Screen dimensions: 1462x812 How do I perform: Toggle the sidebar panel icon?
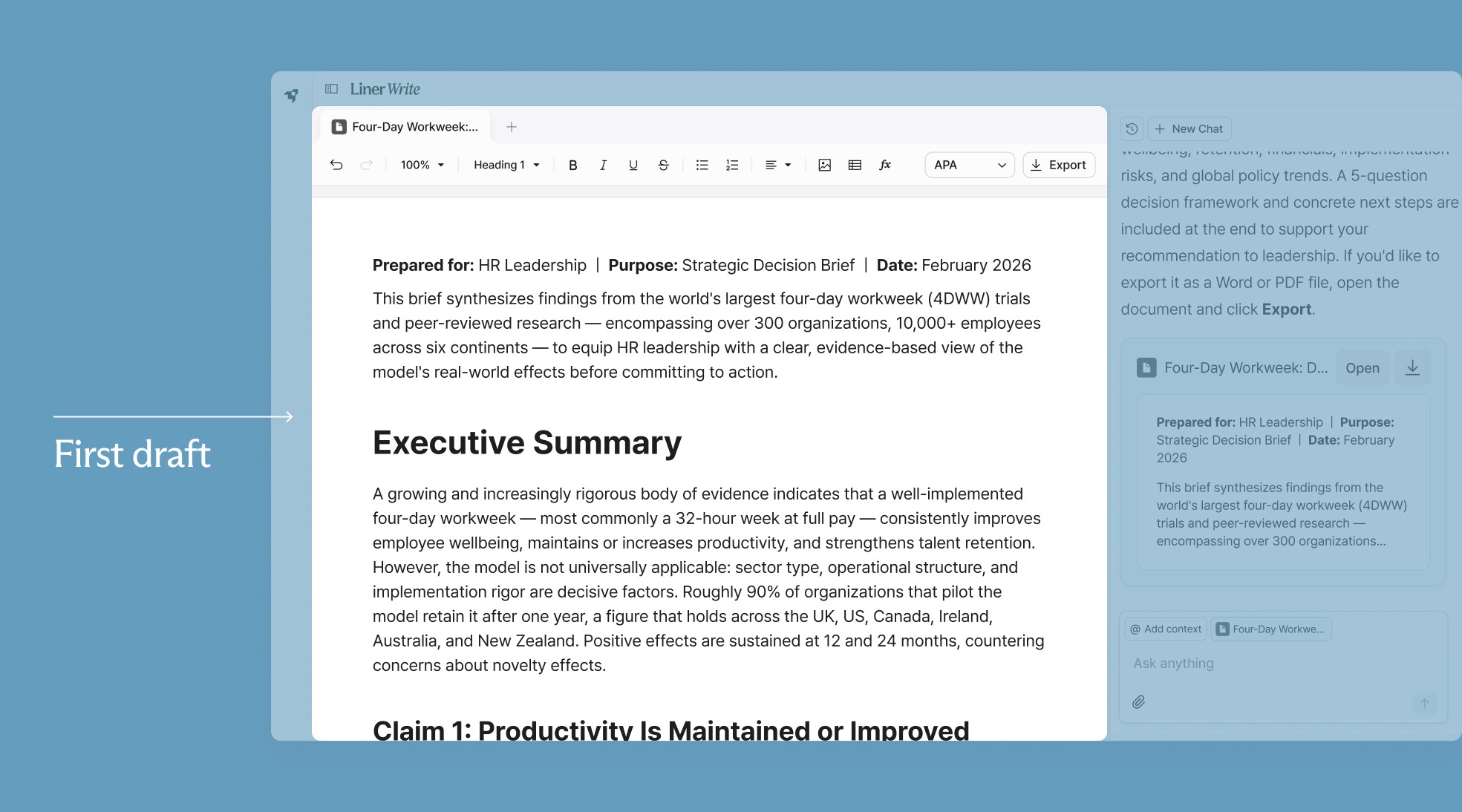[x=332, y=89]
